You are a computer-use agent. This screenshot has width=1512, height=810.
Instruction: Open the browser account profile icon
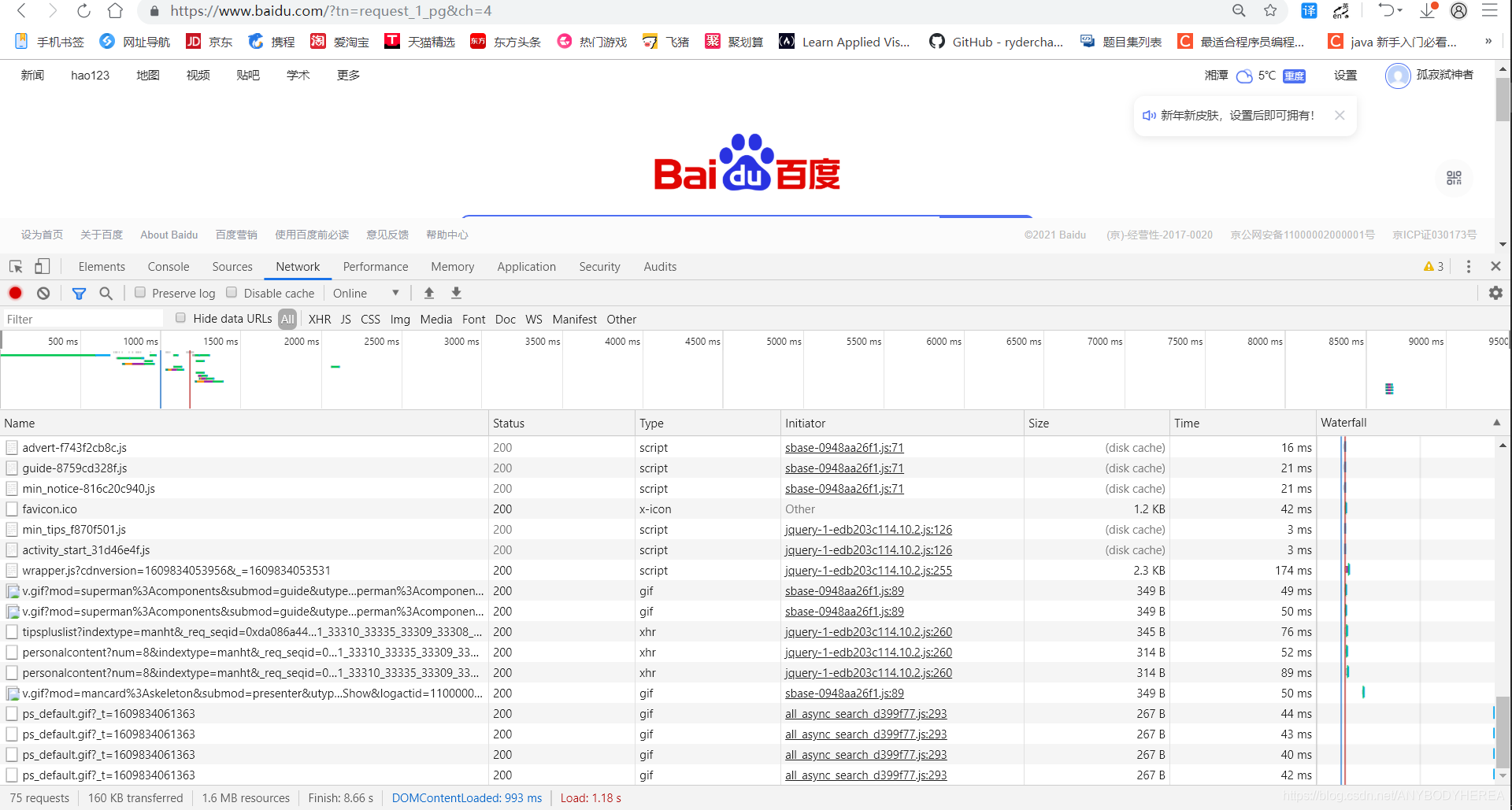(1458, 11)
